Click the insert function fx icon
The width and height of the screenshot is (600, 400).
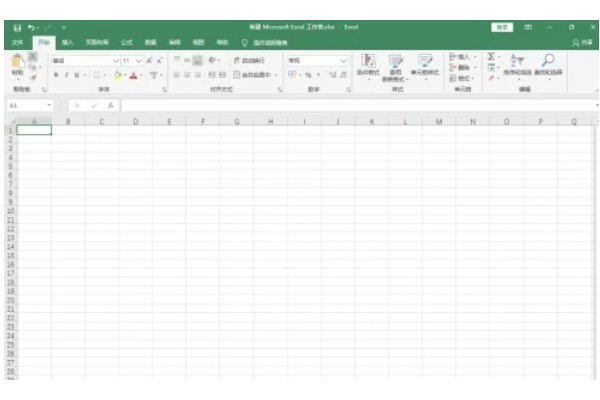(x=111, y=106)
